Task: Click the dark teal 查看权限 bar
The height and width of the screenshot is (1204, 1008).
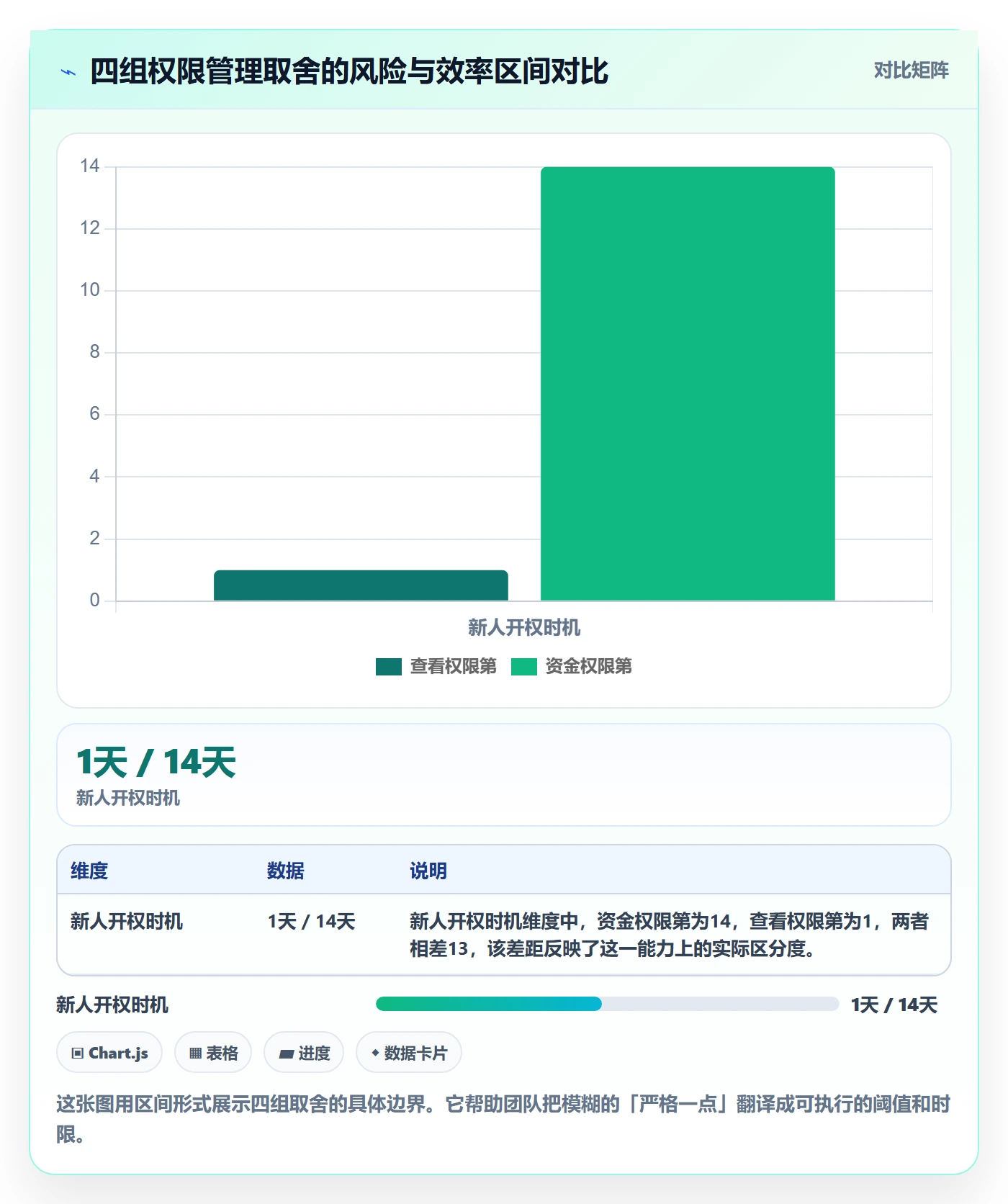Action: point(361,585)
